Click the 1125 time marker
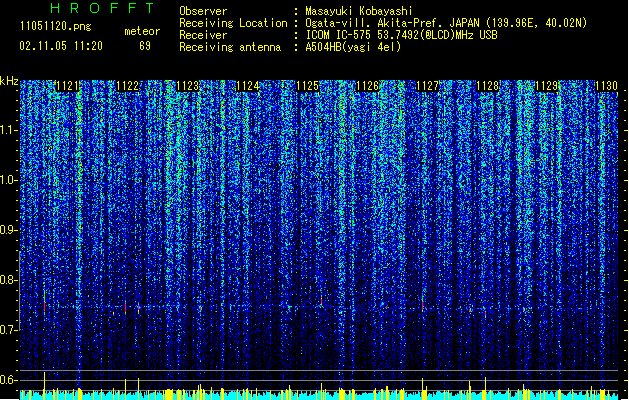Screen dimensions: 629x400 [307, 86]
